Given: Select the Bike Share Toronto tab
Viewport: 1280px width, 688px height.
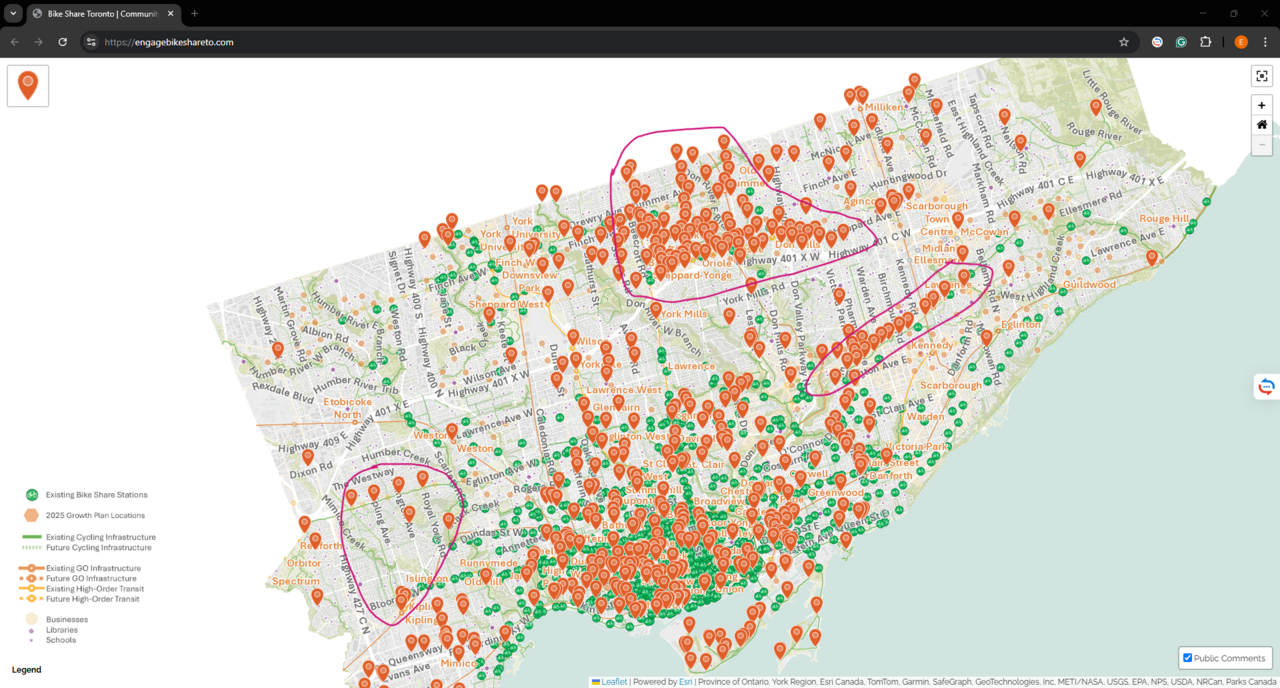Looking at the screenshot, I should pyautogui.click(x=102, y=14).
